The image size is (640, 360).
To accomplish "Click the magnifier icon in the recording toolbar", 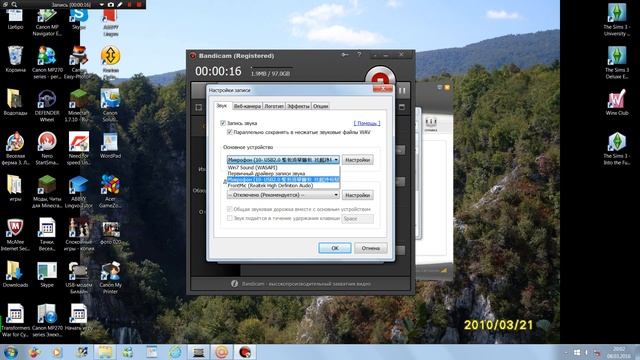I will [14, 4].
